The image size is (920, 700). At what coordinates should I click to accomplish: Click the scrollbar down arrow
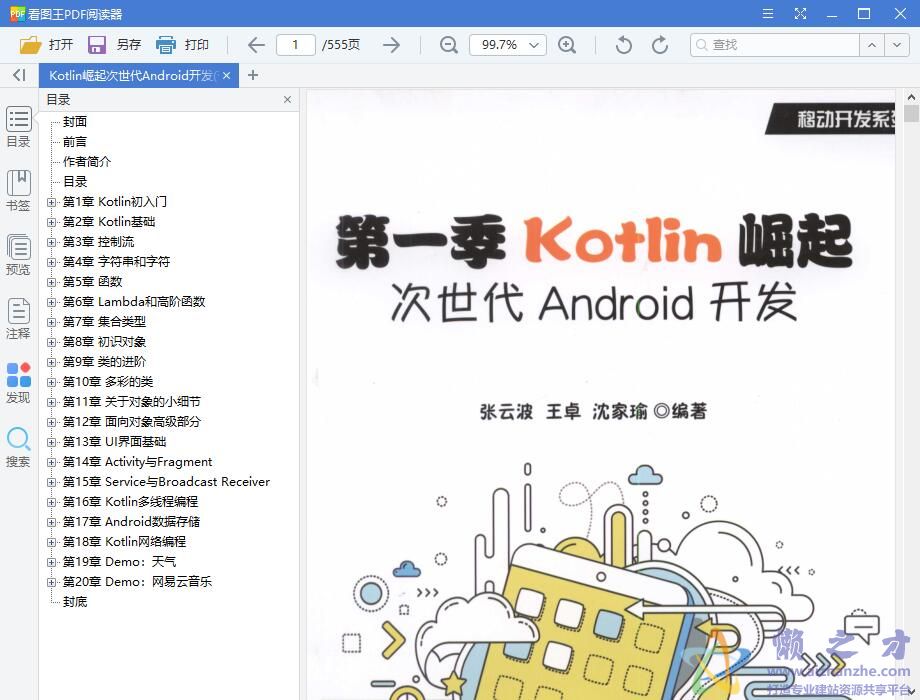[911, 692]
